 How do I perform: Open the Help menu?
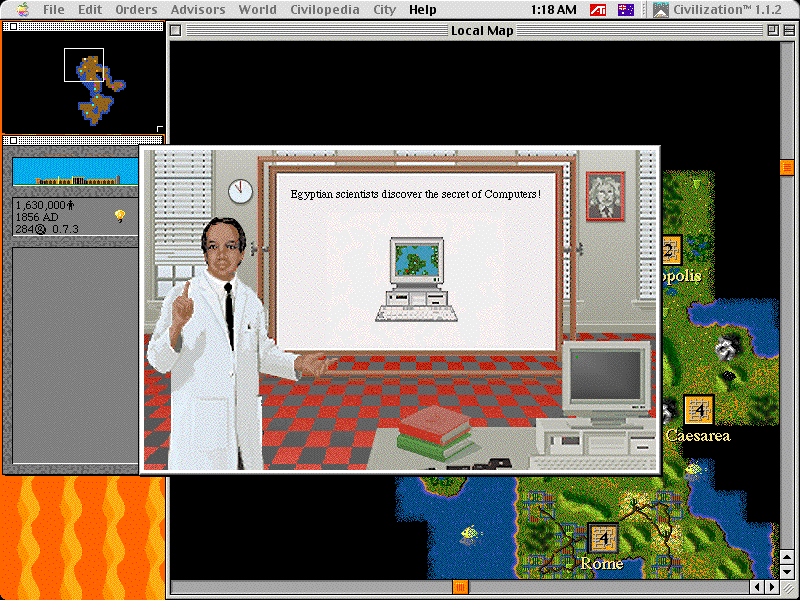(422, 9)
